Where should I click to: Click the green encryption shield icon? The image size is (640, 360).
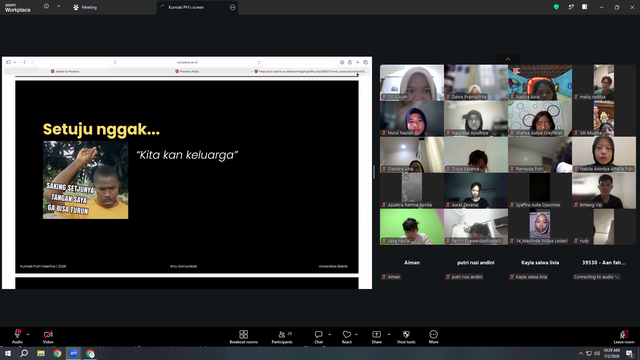(556, 7)
